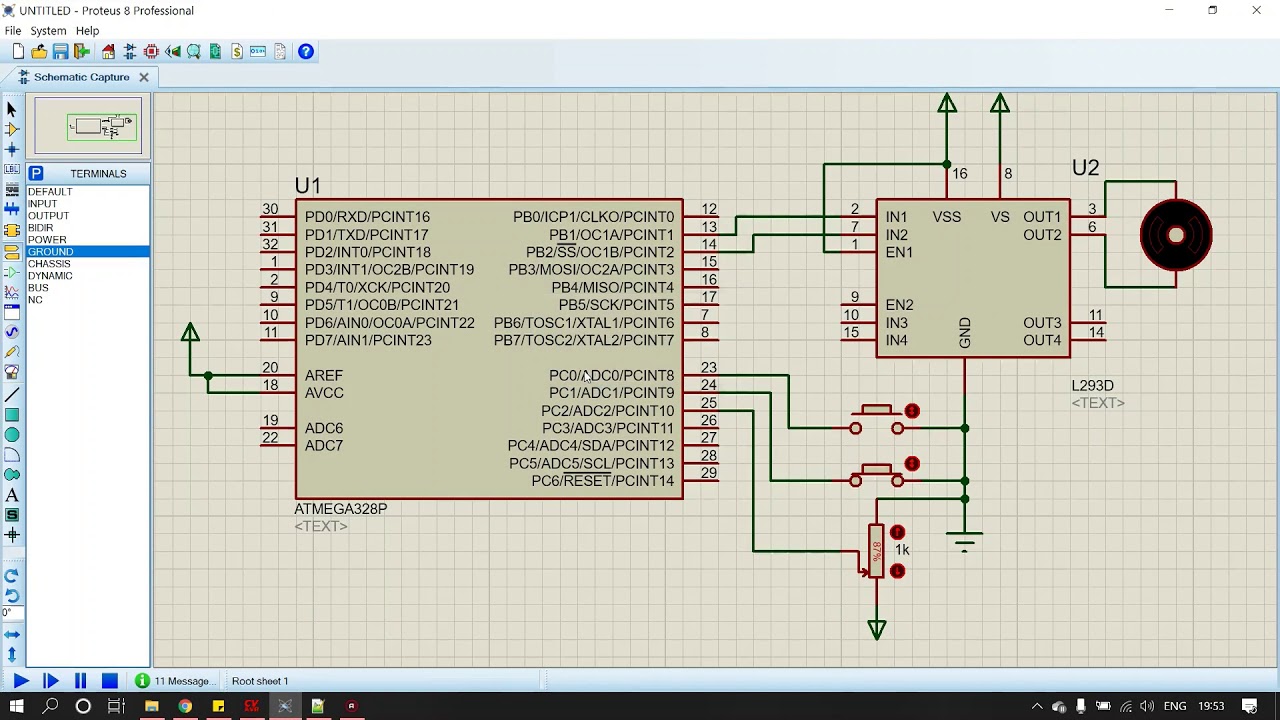Stop the simulation

pyautogui.click(x=110, y=681)
